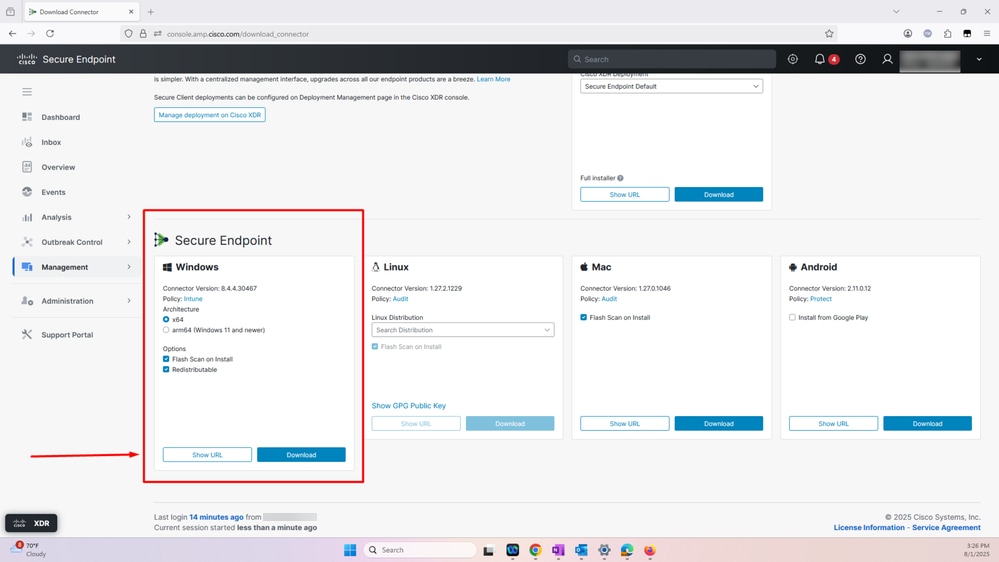Click the Cisco Secure Endpoint logo
The image size is (999, 562).
[x=66, y=59]
